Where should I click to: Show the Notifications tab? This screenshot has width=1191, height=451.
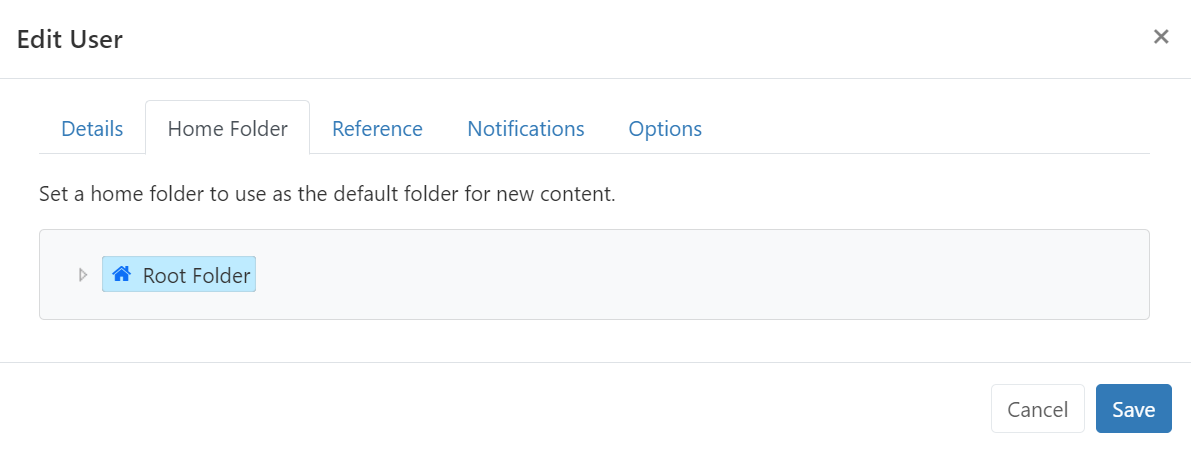pyautogui.click(x=526, y=129)
